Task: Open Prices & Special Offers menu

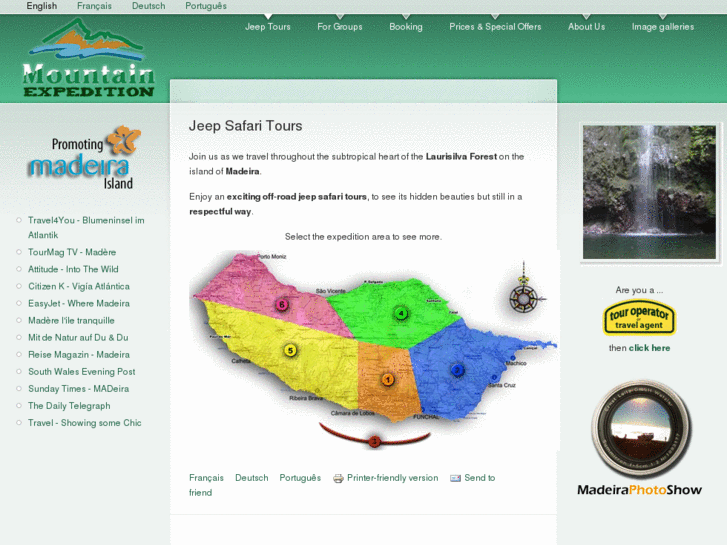Action: tap(495, 27)
